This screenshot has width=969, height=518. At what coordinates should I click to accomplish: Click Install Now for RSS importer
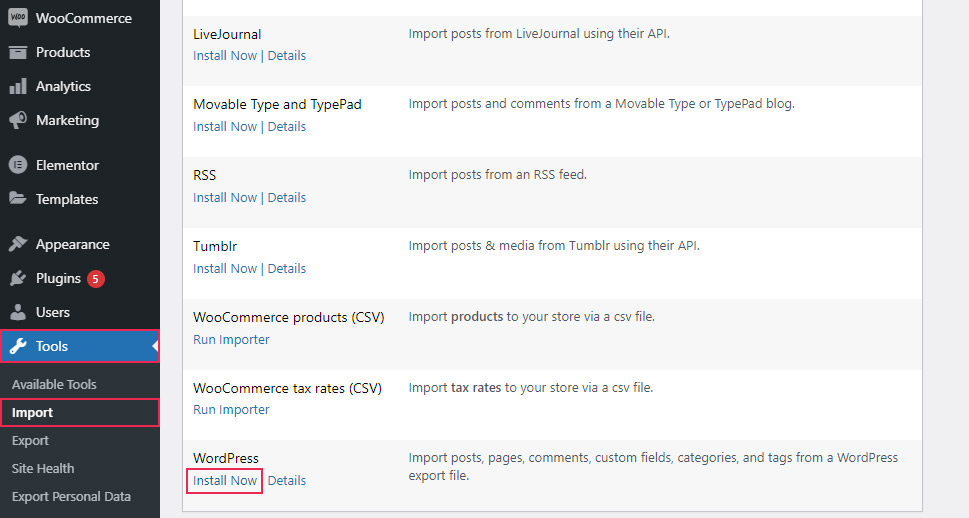tap(225, 198)
